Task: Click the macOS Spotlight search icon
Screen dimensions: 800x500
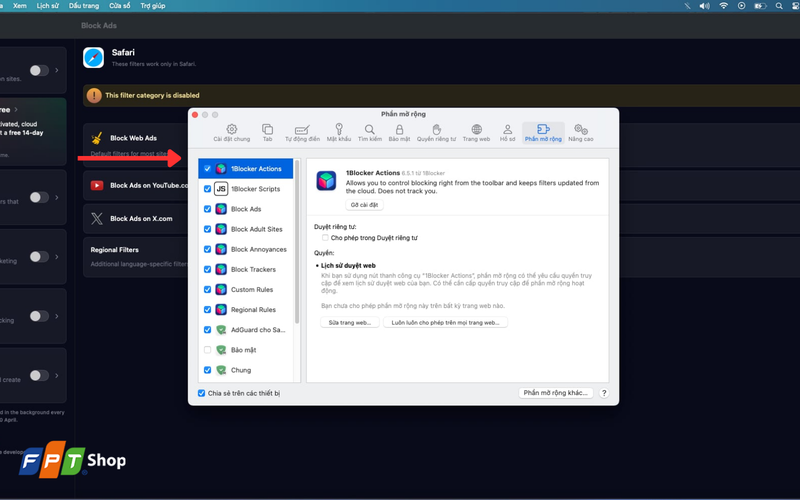Action: coord(779,6)
